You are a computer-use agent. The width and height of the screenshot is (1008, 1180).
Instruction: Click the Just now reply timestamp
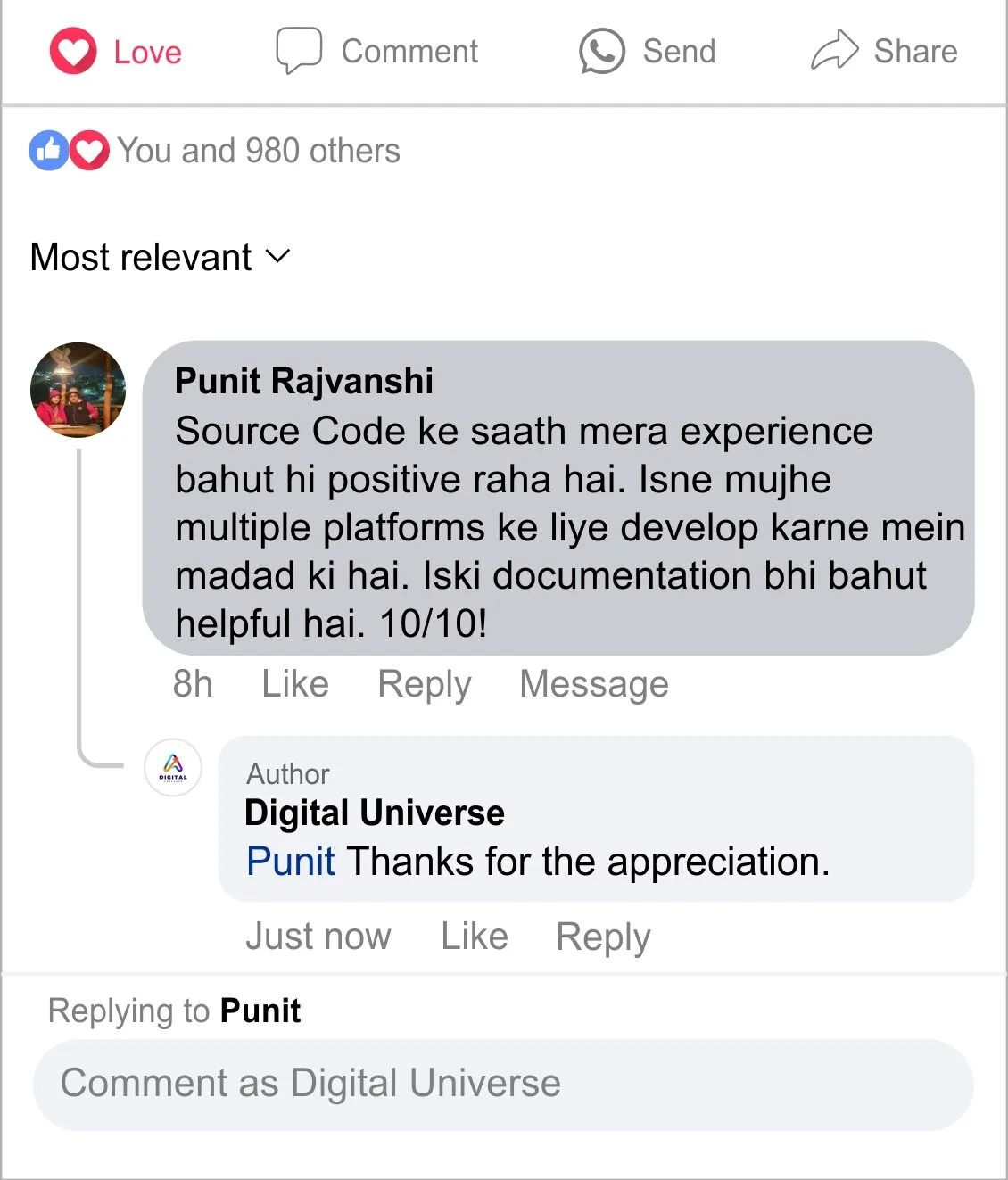pyautogui.click(x=318, y=937)
